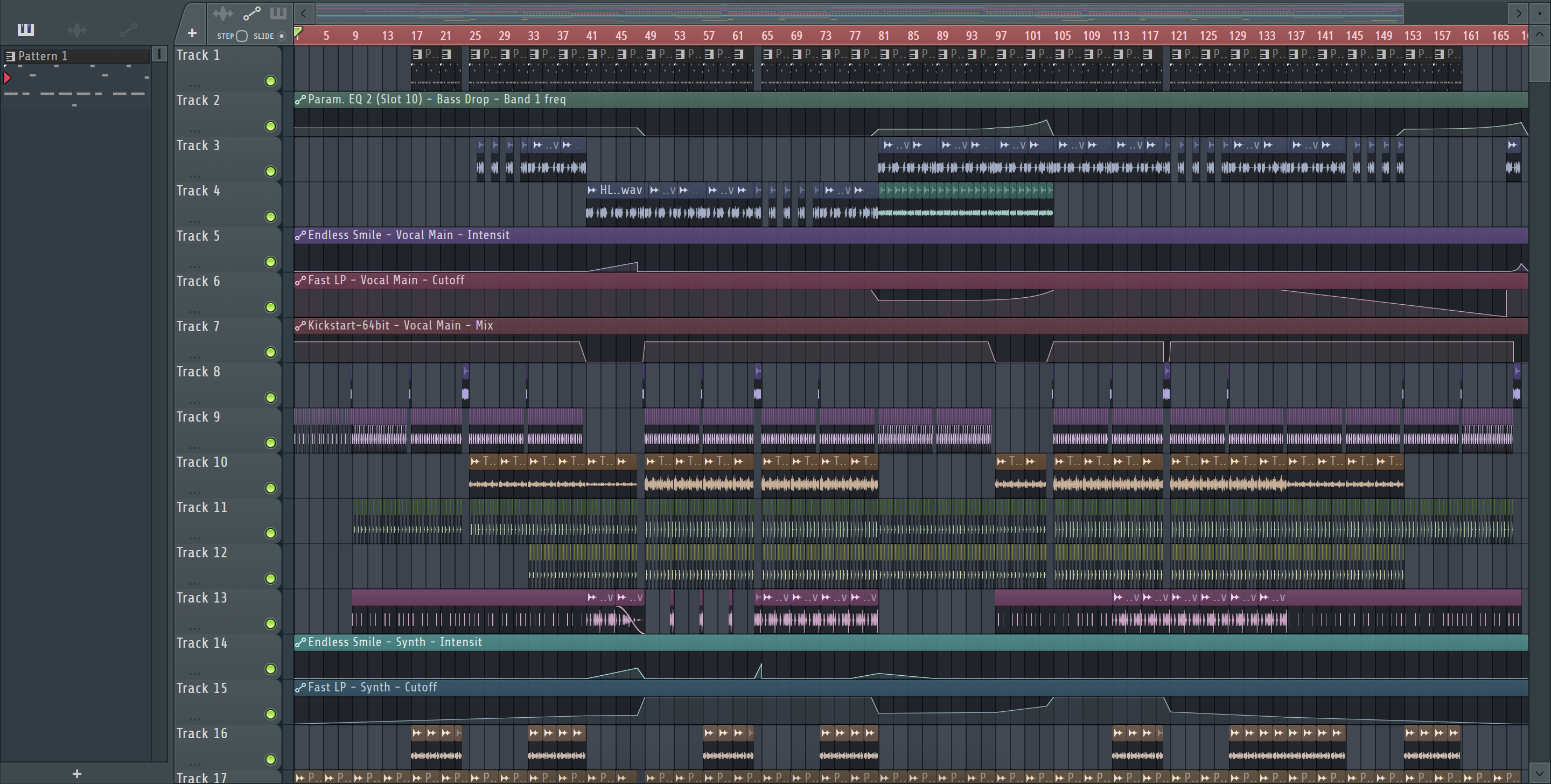Select the HL..wav audio clip on Track 4
Viewport: 1551px width, 784px height.
[x=616, y=205]
